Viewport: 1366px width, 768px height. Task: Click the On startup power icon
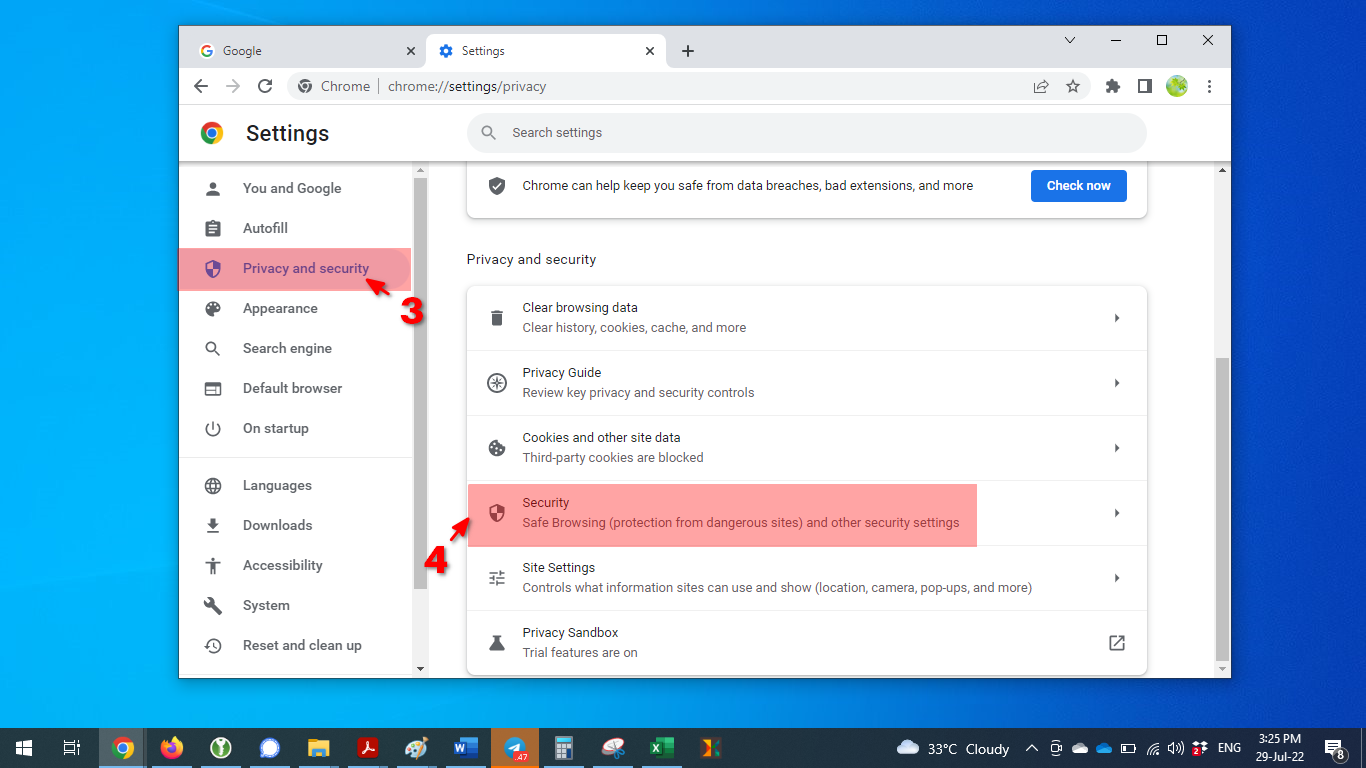[x=213, y=429]
